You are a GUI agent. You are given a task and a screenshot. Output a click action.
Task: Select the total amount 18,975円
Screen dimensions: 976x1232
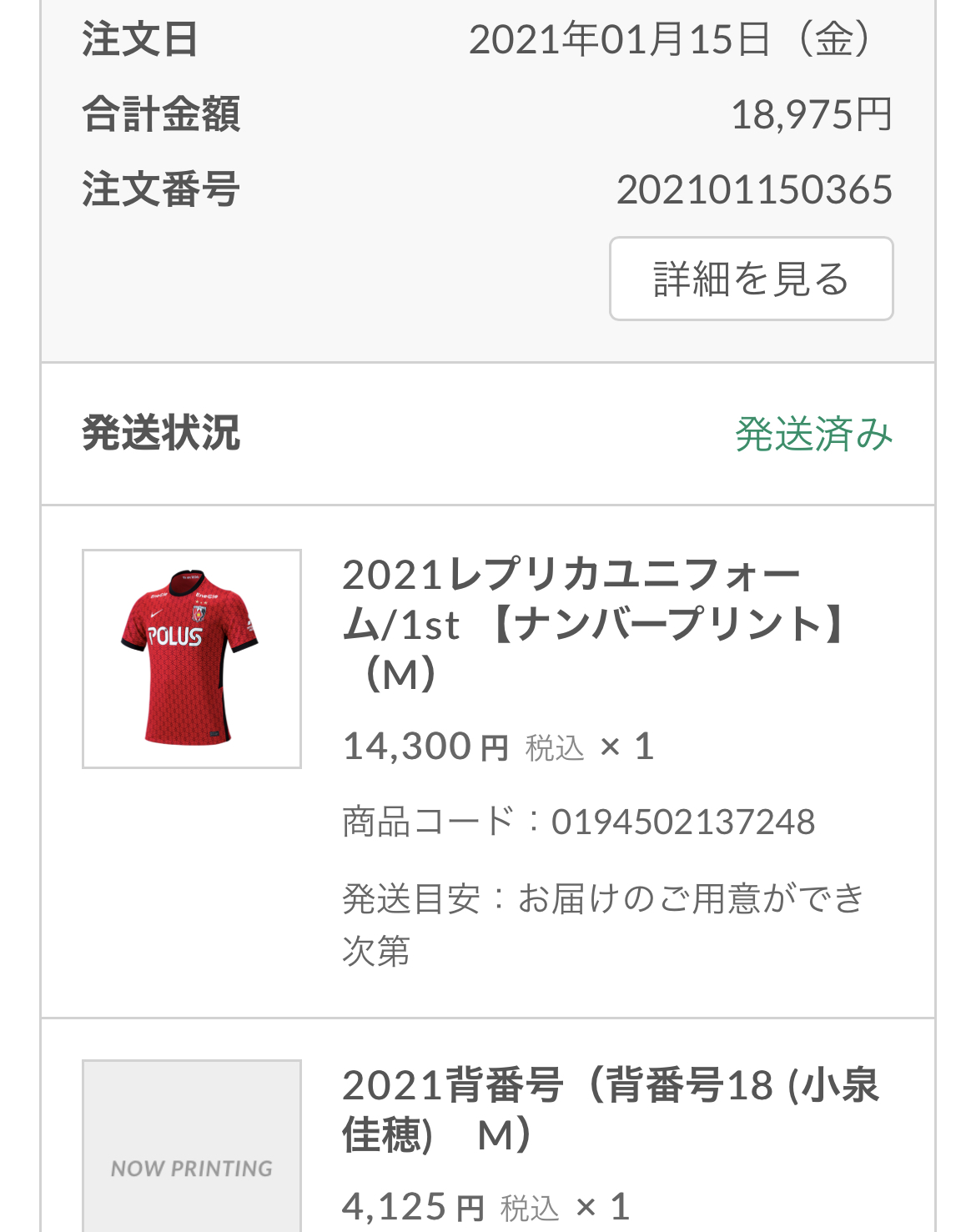click(812, 115)
